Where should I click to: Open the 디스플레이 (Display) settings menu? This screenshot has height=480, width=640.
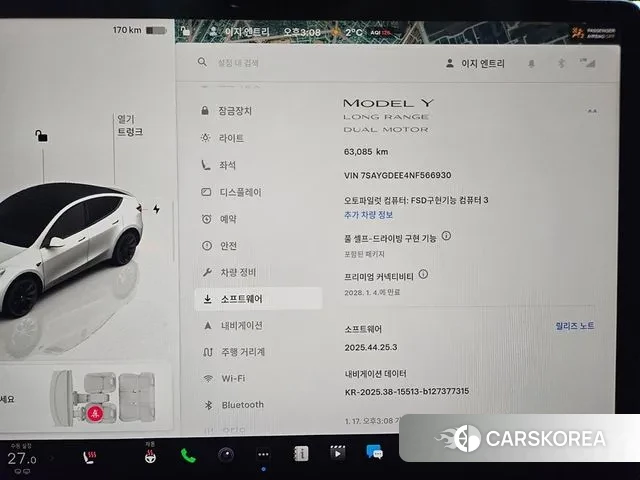(231, 192)
